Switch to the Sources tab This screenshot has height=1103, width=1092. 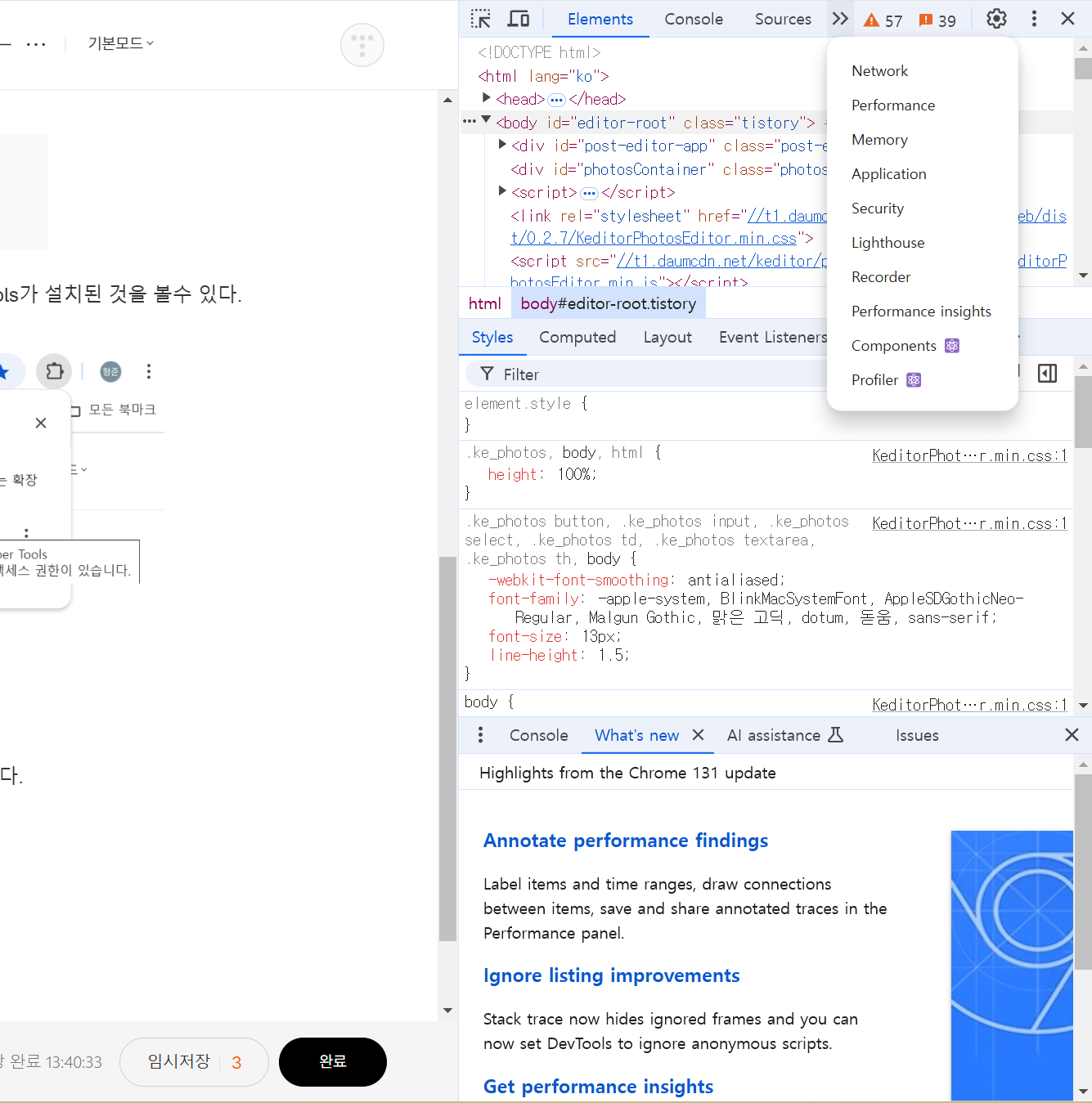[783, 19]
